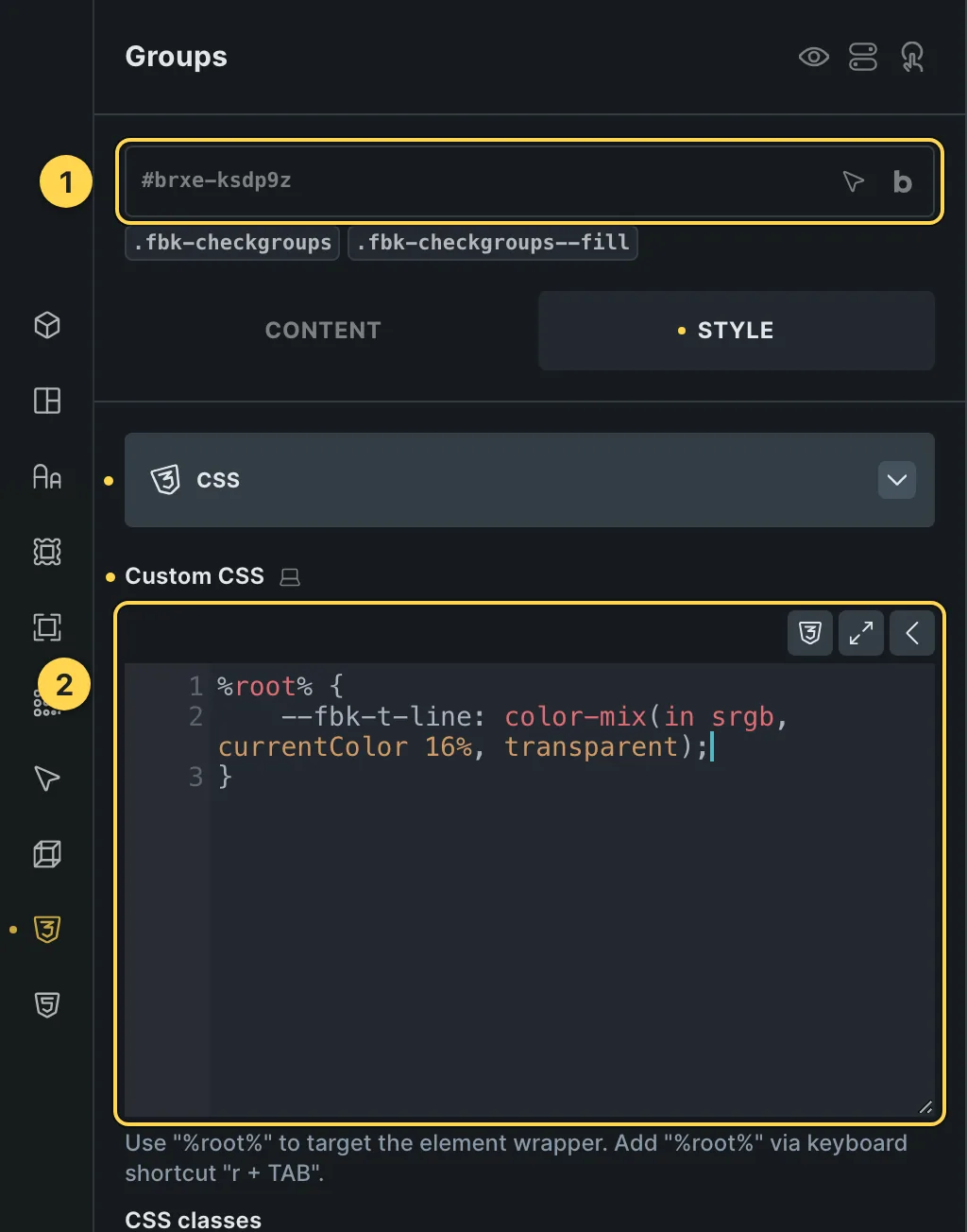
Task: Click the device icon beside Custom CSS
Action: click(290, 576)
